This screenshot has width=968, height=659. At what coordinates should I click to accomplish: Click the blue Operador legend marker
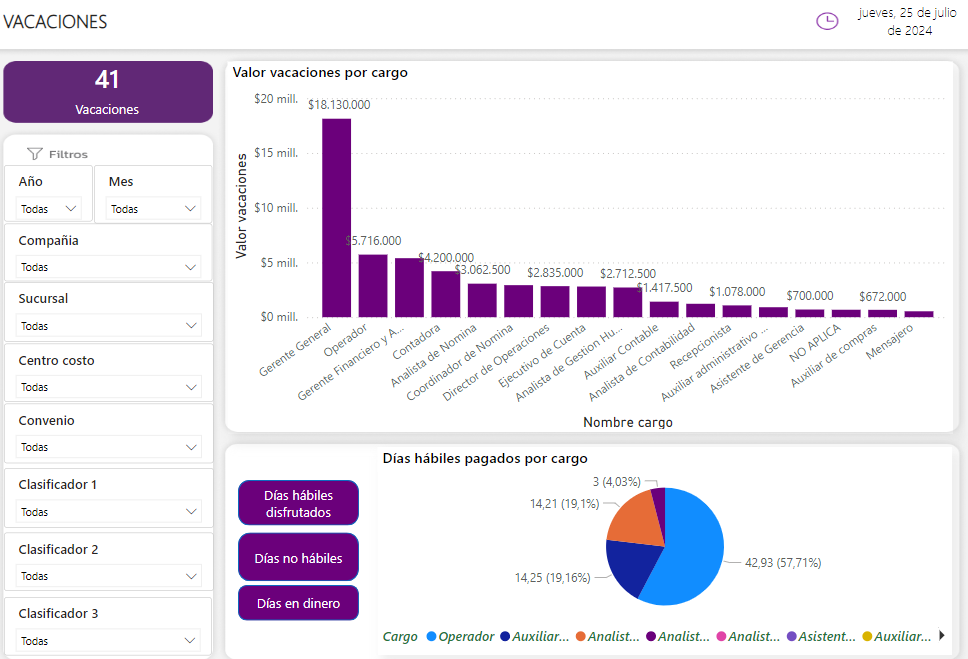pyautogui.click(x=431, y=636)
